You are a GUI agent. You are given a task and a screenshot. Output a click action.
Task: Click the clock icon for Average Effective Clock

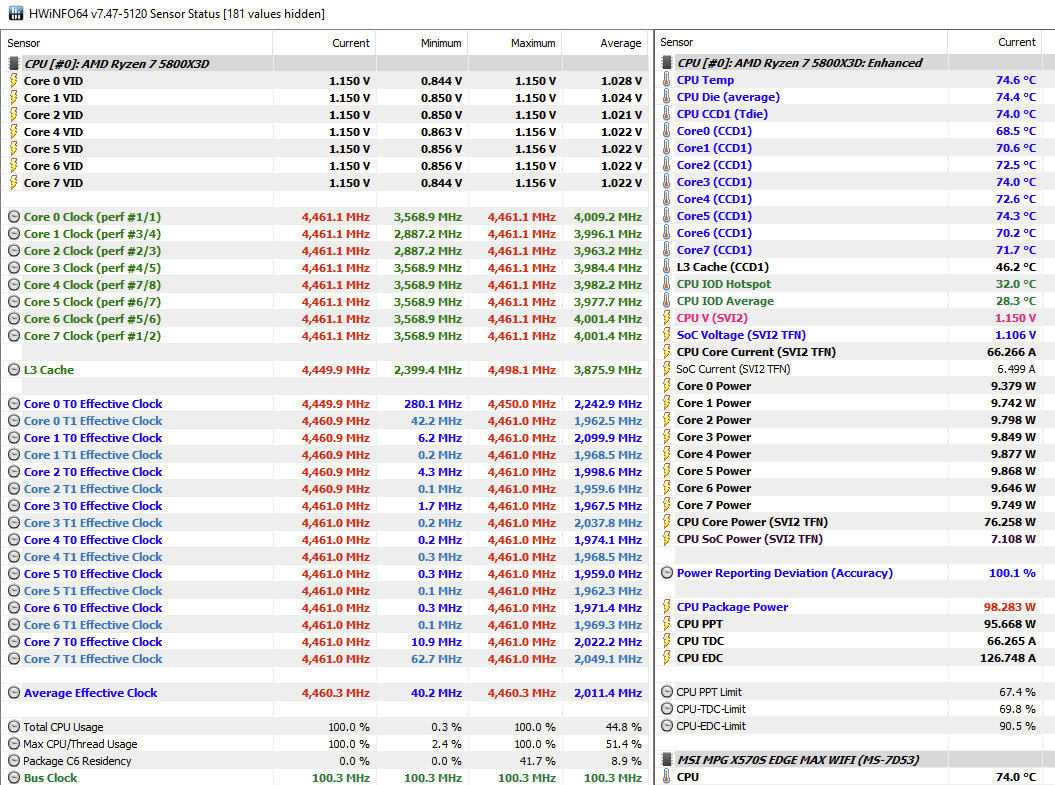[x=13, y=692]
